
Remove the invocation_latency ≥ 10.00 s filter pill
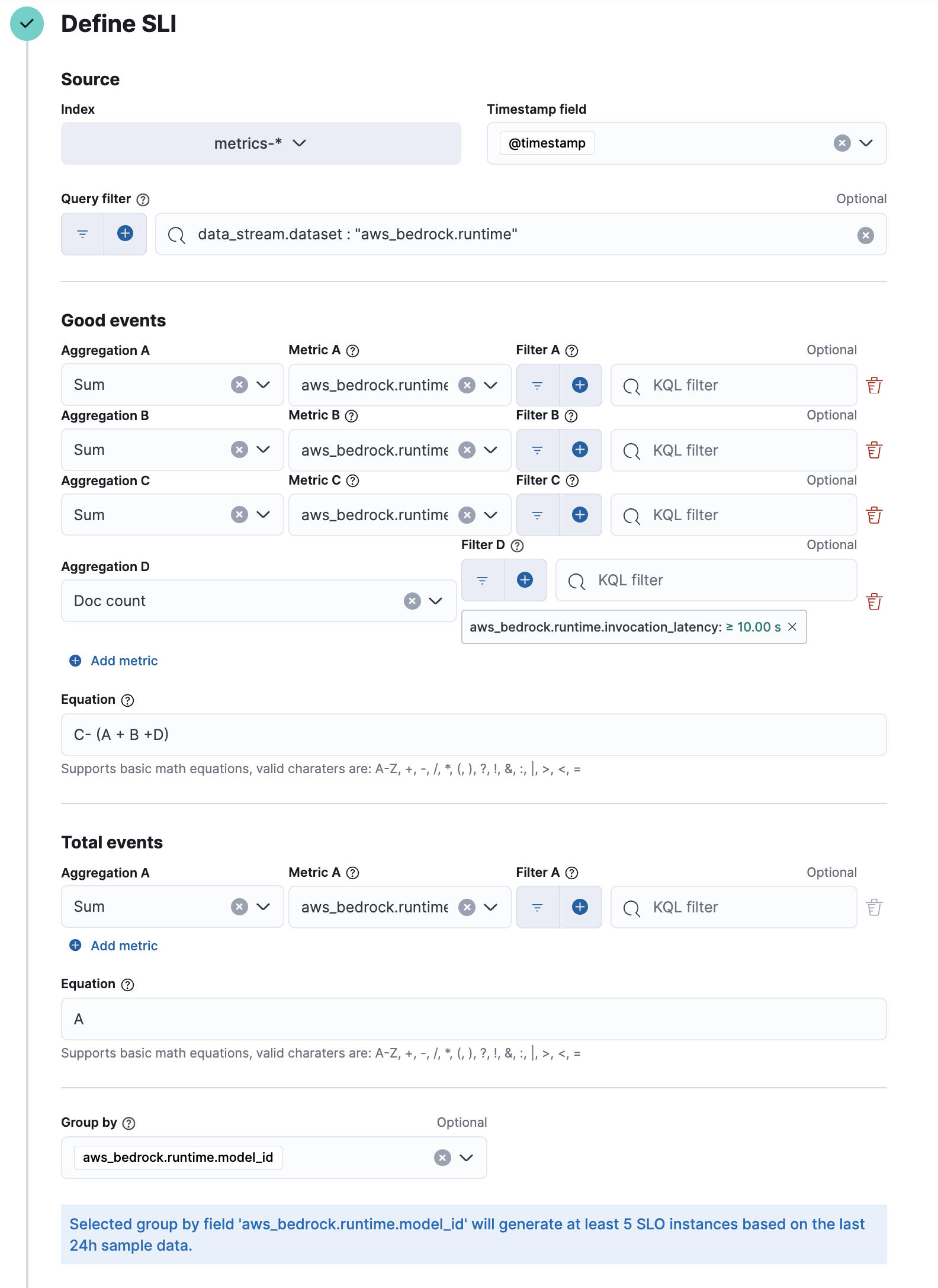click(x=792, y=627)
